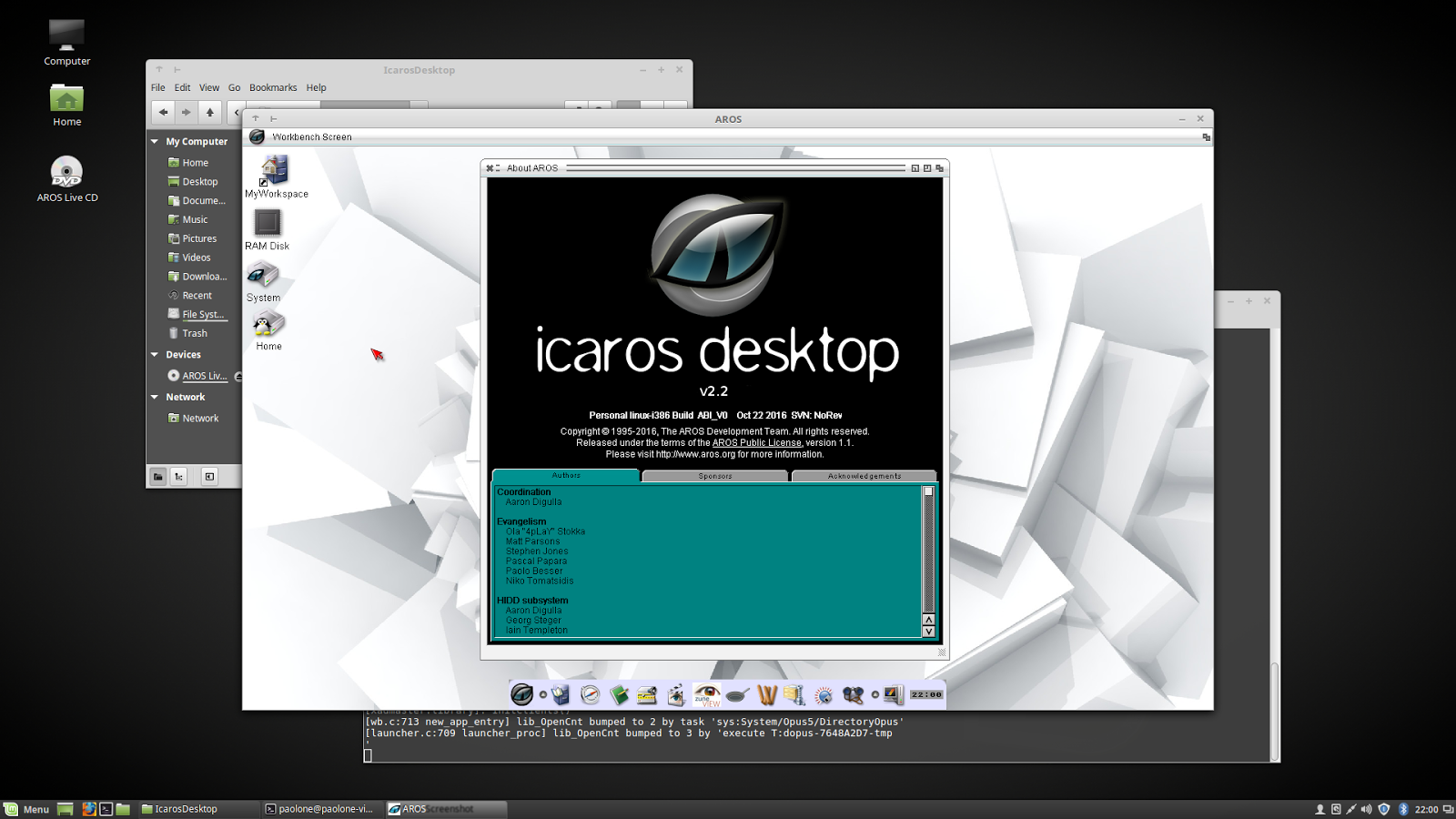Open the compass web browser in dock
The height and width of the screenshot is (819, 1456).
coord(591,695)
